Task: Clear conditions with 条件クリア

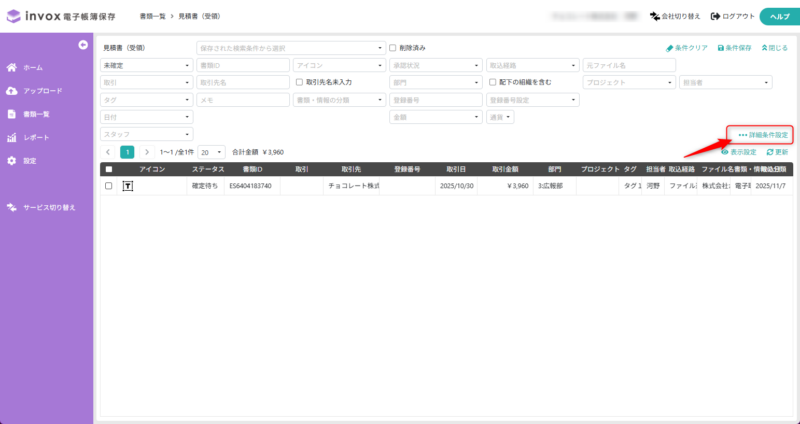Action: coord(687,48)
